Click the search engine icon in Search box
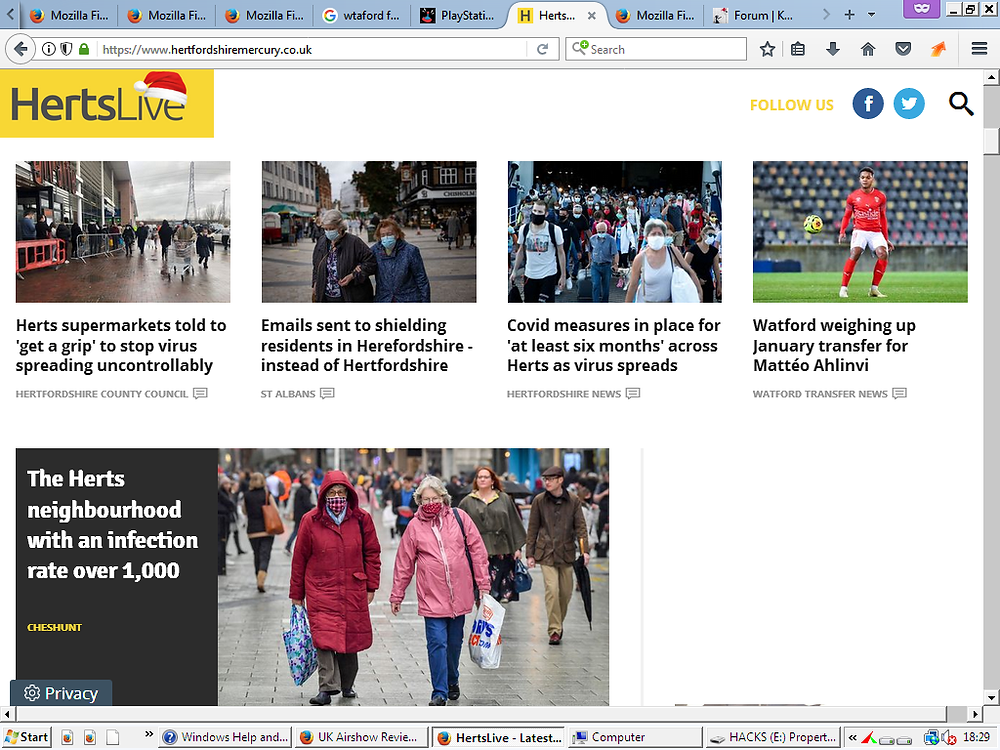 click(x=580, y=48)
